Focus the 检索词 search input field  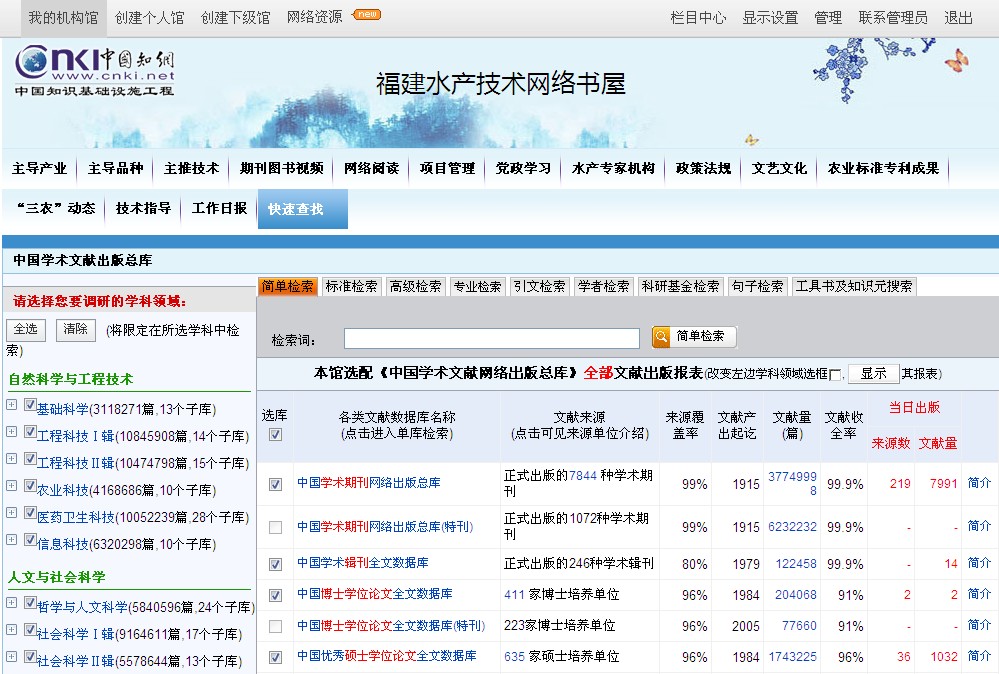492,338
